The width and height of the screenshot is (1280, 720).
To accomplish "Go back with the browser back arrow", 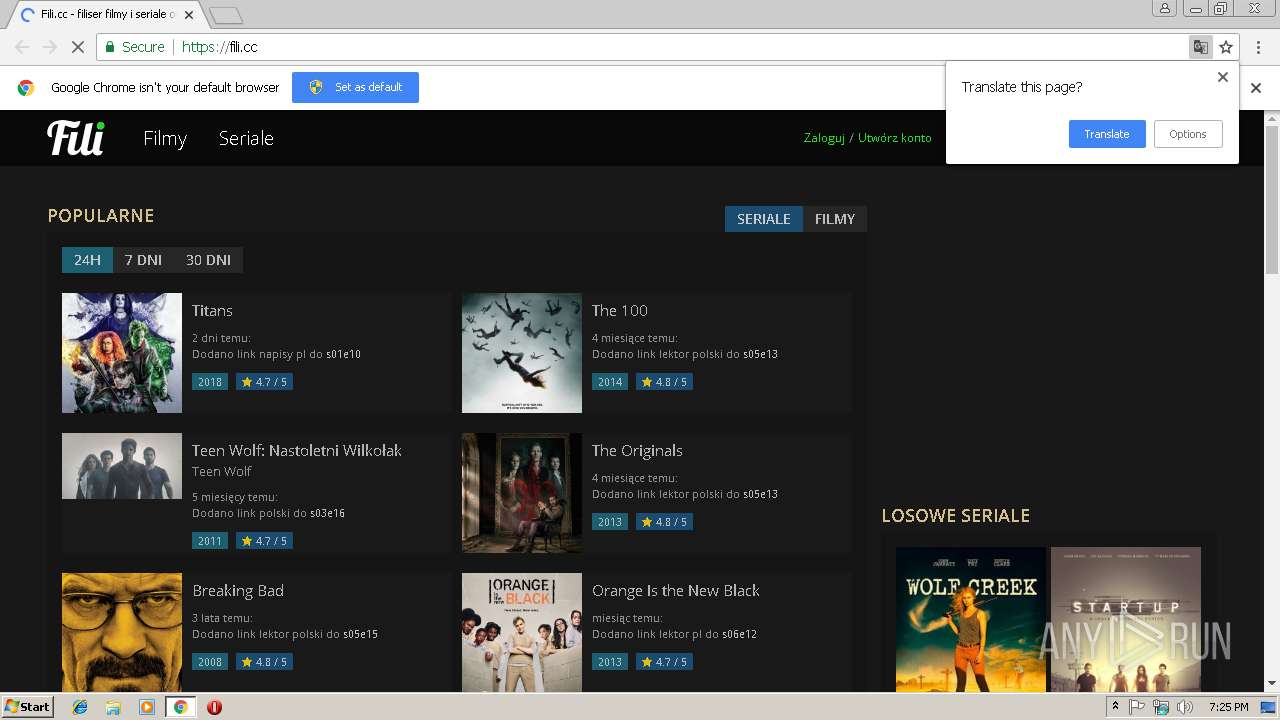I will point(22,47).
